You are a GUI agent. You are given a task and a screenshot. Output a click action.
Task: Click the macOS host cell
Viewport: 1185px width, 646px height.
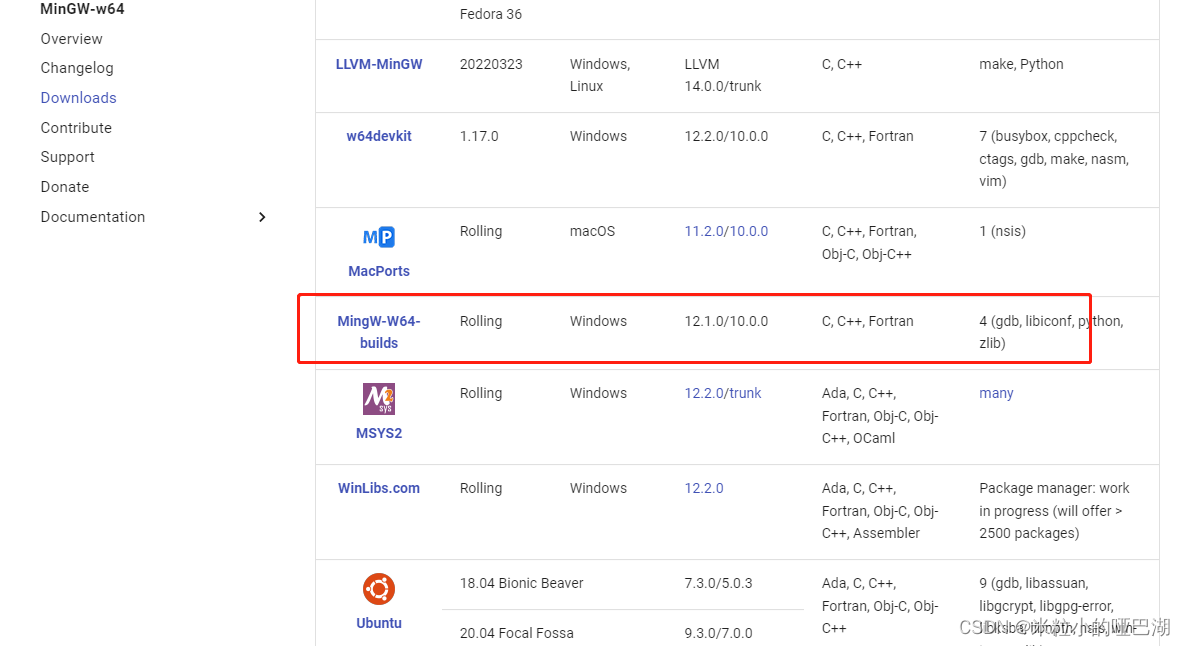pyautogui.click(x=592, y=231)
